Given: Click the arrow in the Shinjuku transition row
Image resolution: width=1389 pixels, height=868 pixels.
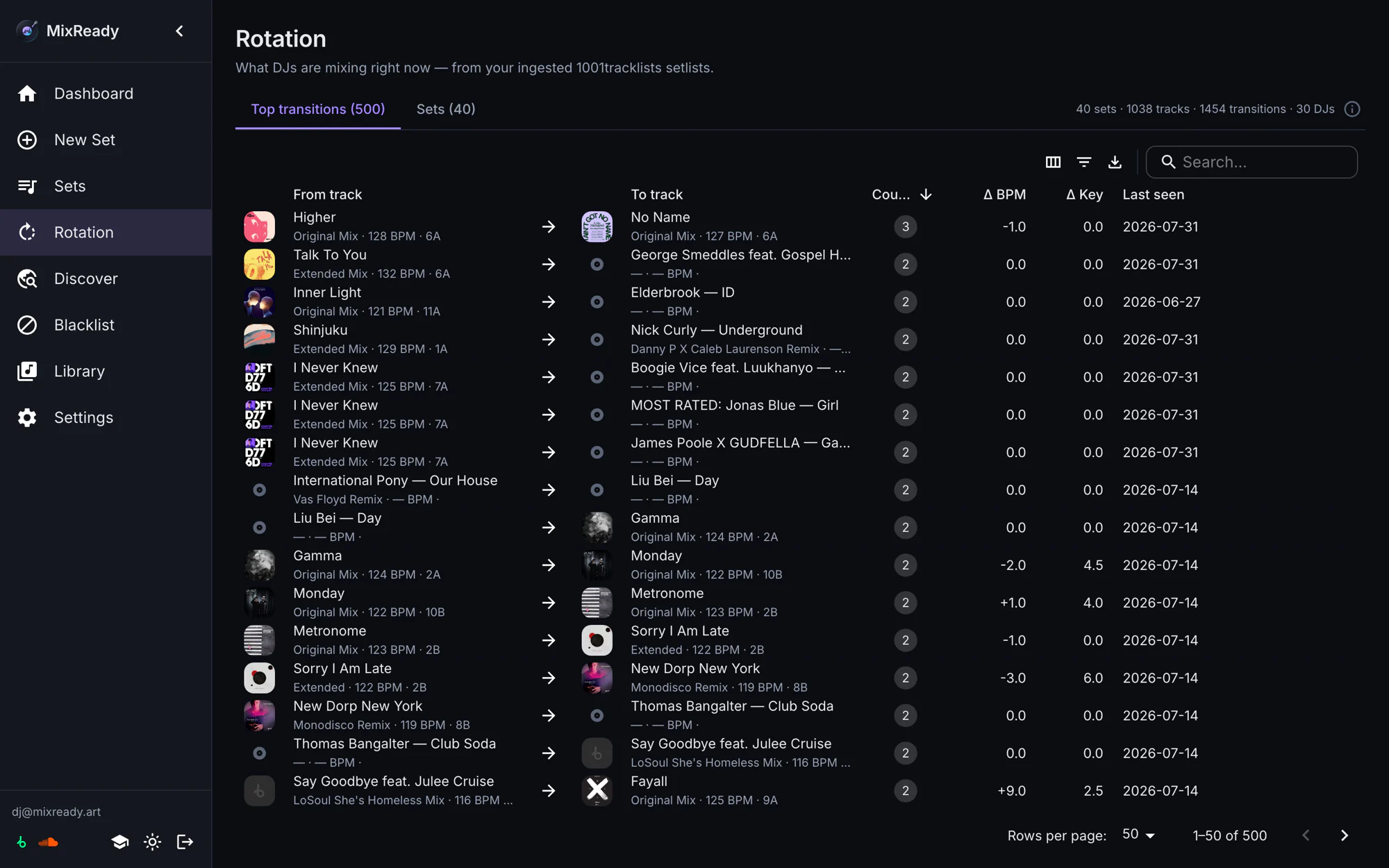Looking at the screenshot, I should (549, 340).
